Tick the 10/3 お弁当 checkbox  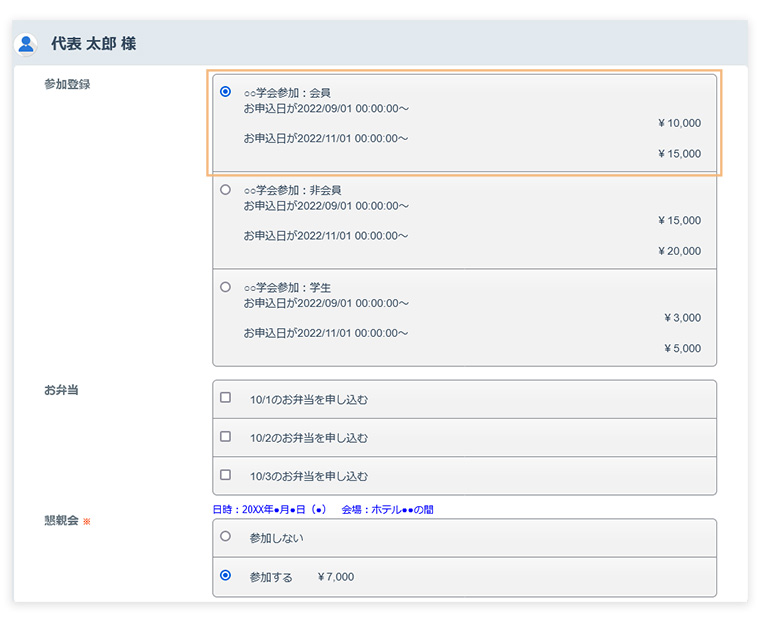pyautogui.click(x=225, y=475)
